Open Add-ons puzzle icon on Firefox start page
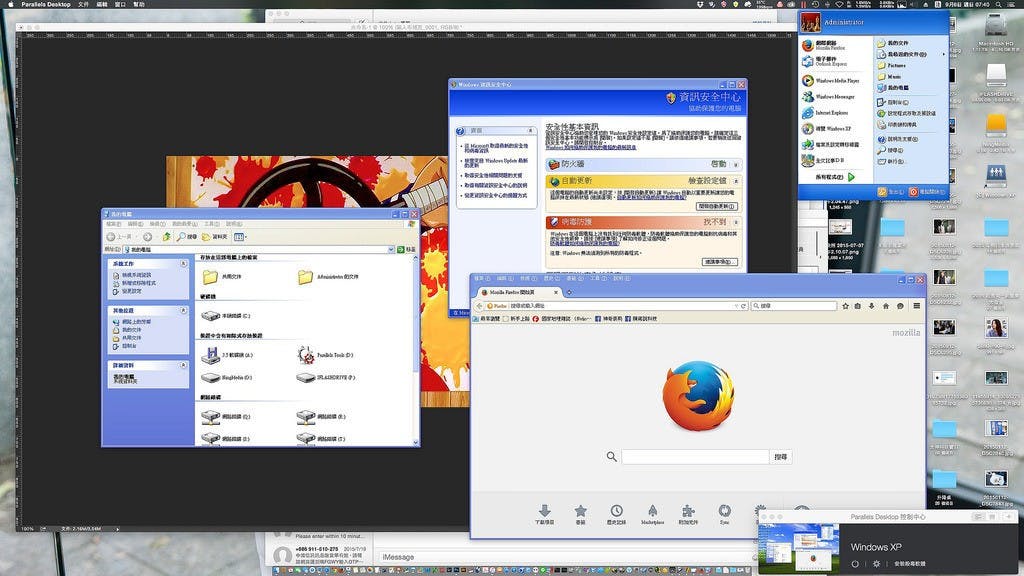 688,511
